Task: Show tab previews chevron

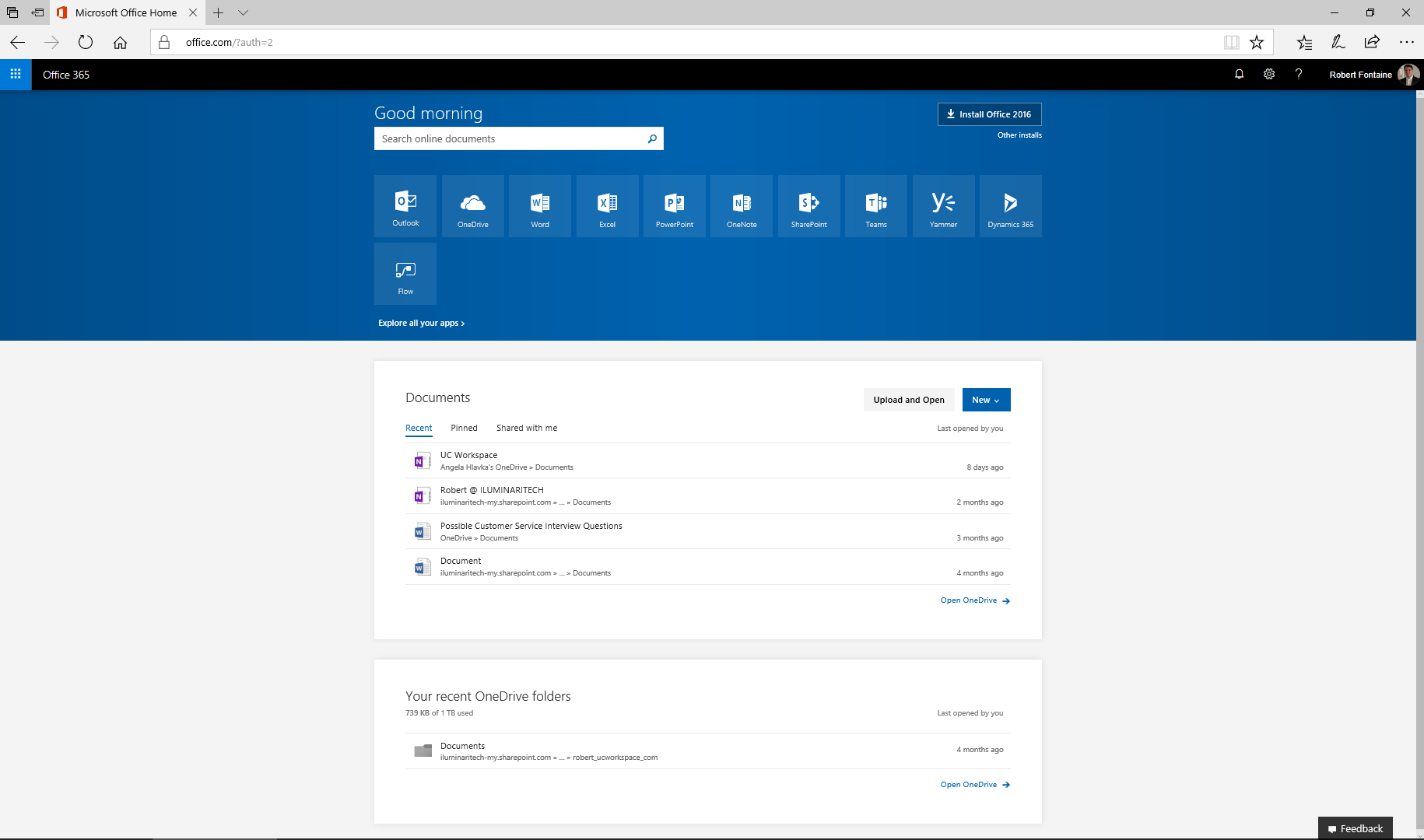Action: (244, 12)
